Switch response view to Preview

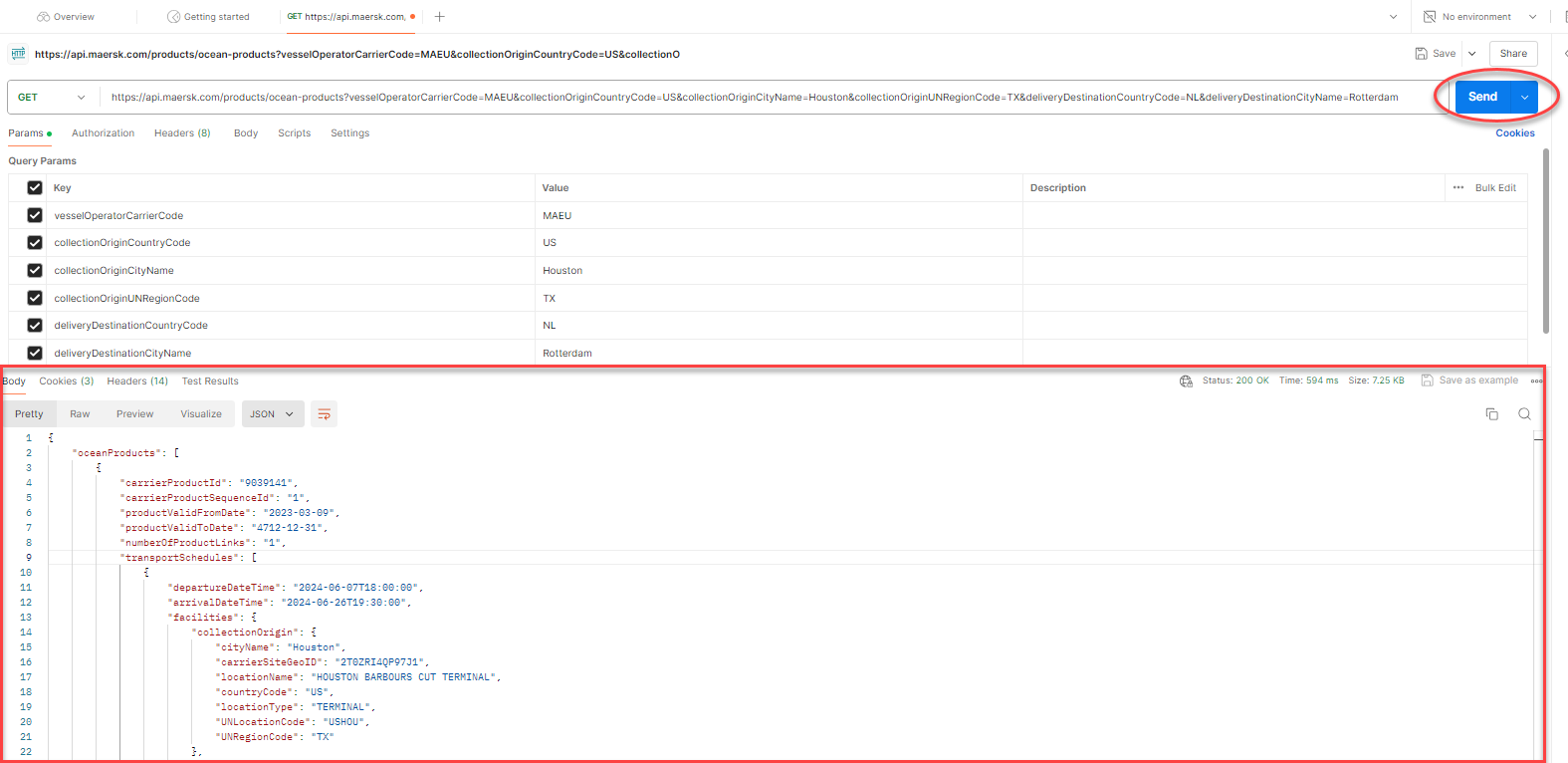[134, 414]
